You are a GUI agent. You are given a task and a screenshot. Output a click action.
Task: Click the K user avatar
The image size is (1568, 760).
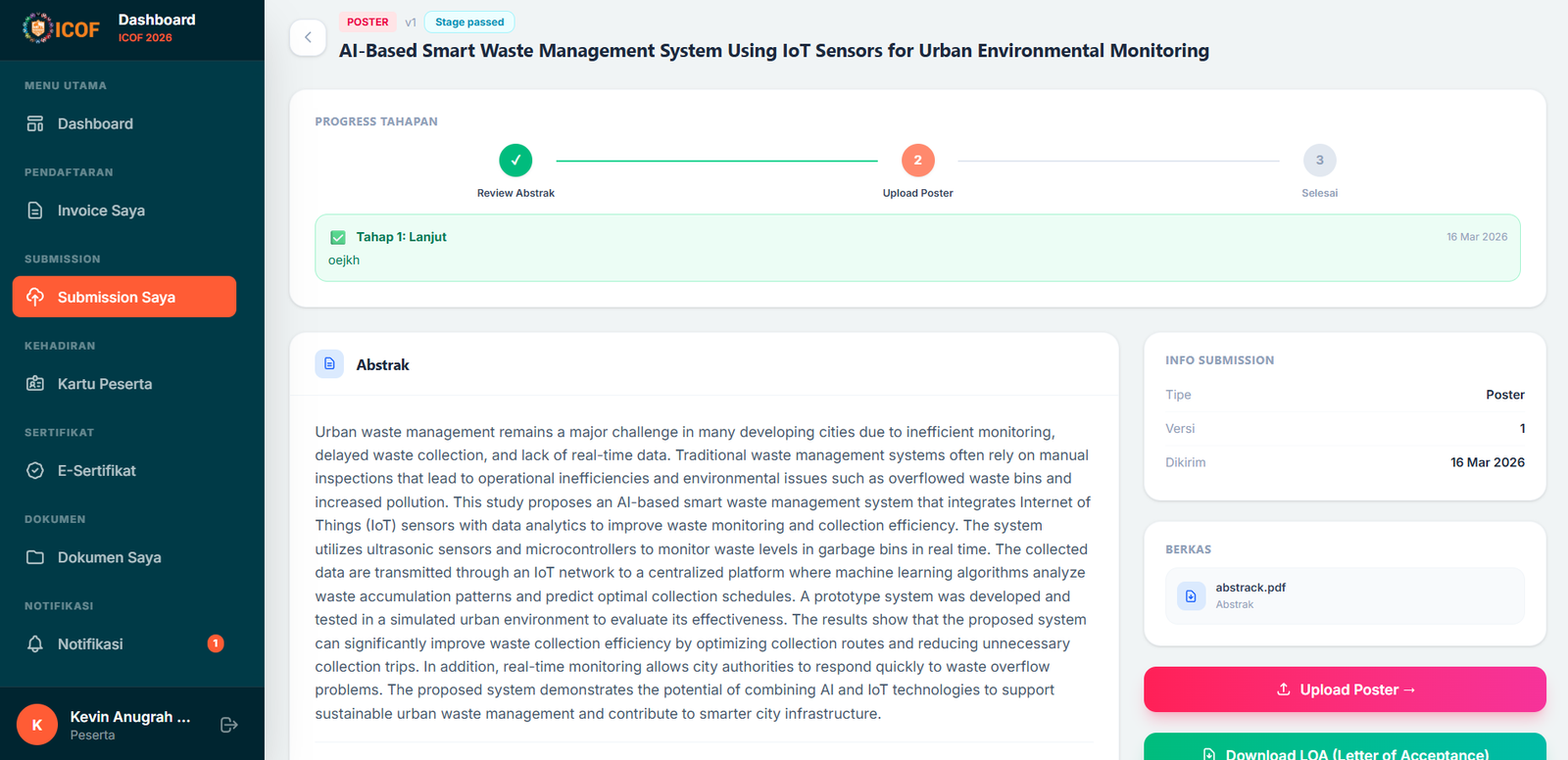pyautogui.click(x=37, y=725)
